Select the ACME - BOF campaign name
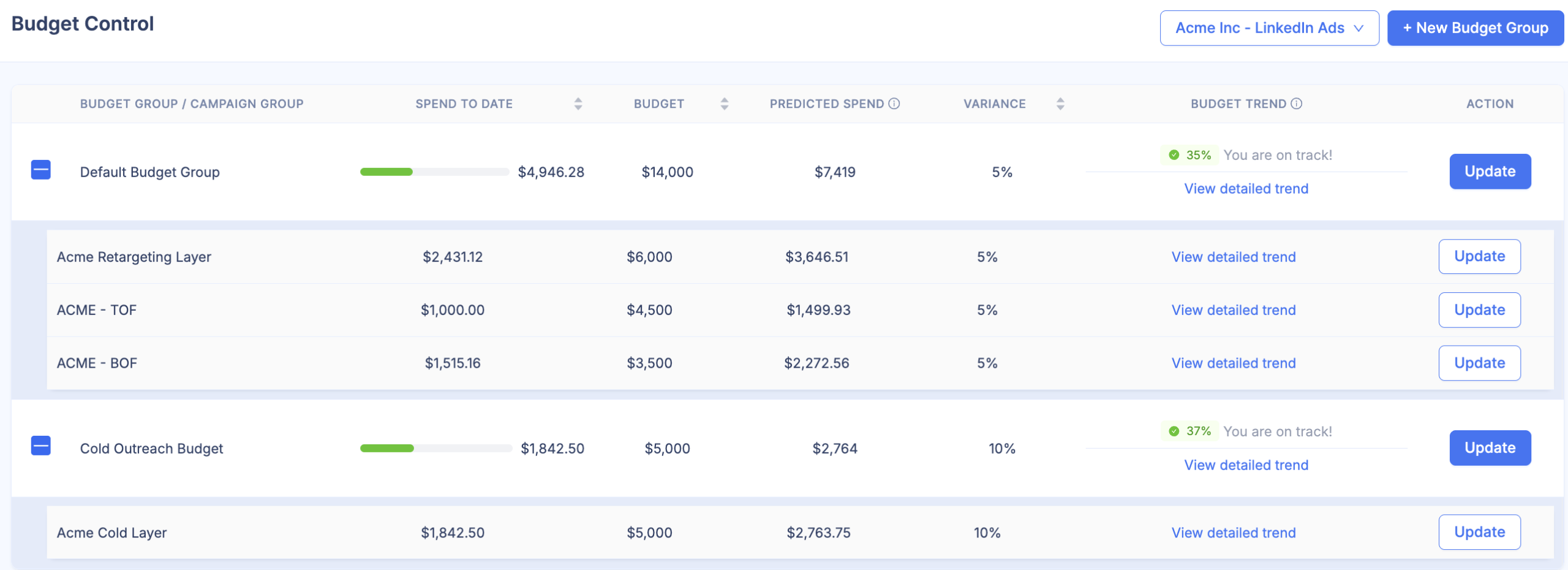This screenshot has height=570, width=1568. (97, 363)
